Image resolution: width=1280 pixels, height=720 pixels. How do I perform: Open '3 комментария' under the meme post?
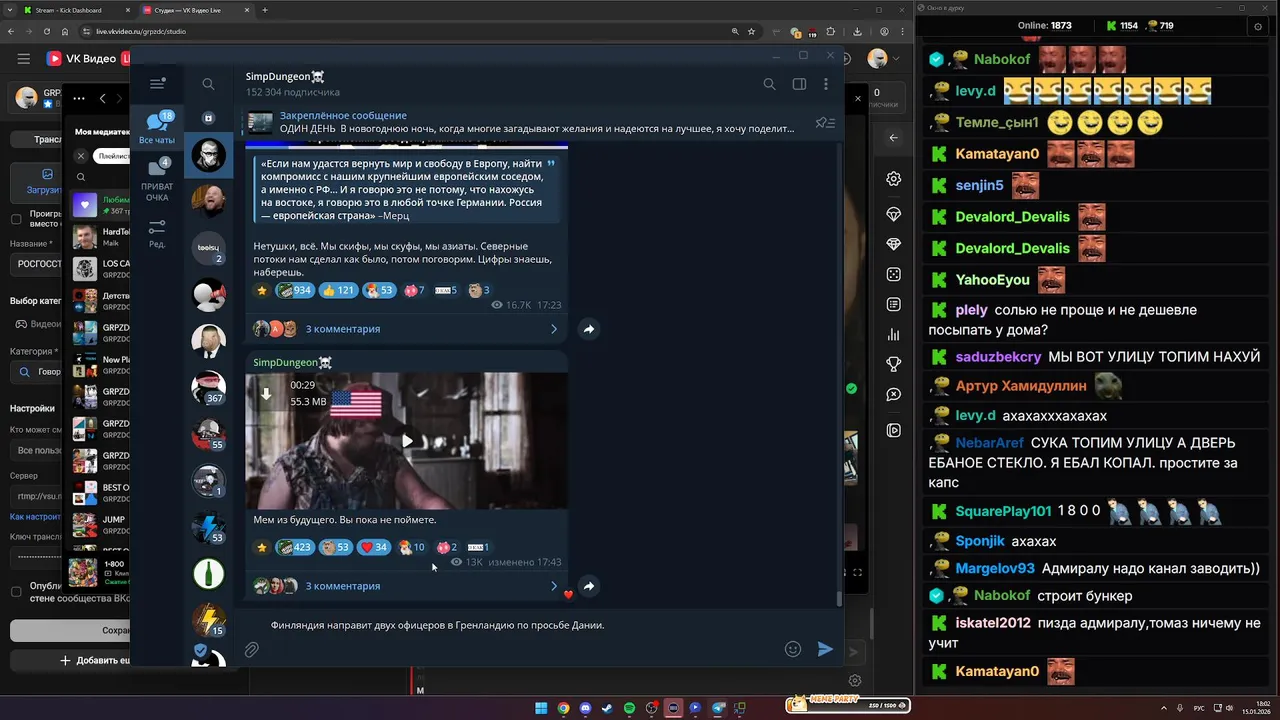(343, 586)
